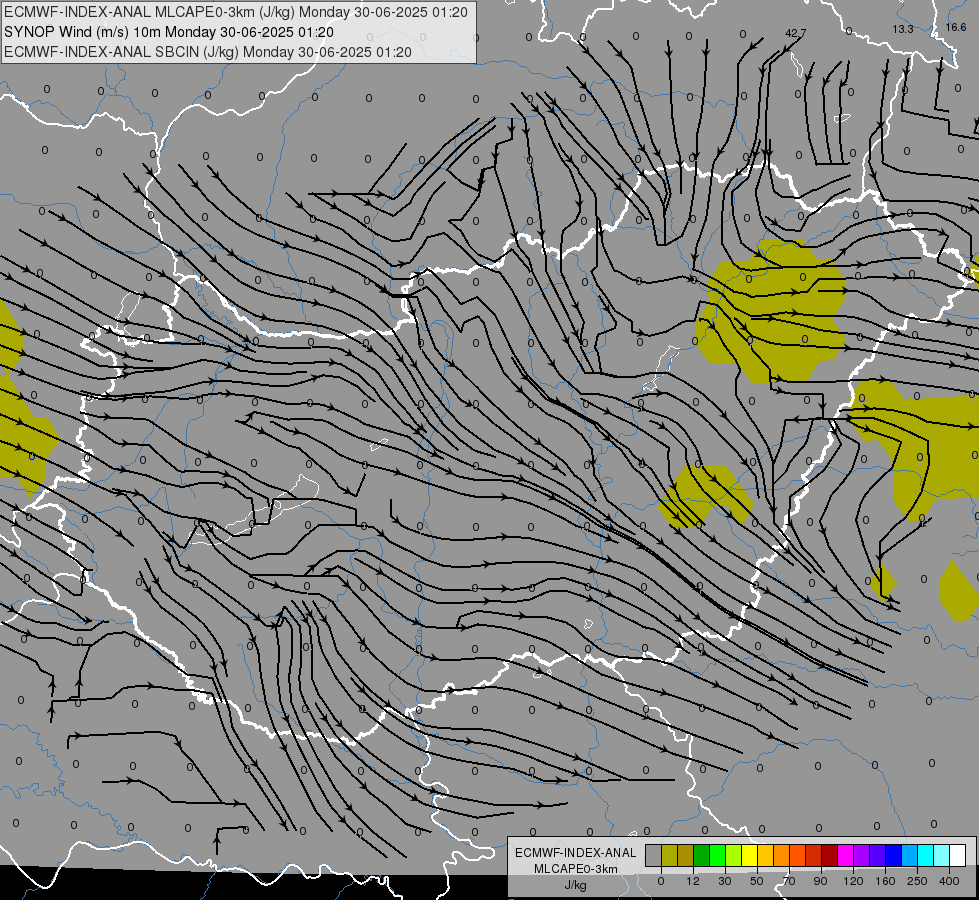Click the gray swatch in the MLCAPE legend
979x900 pixels.
coord(654,855)
